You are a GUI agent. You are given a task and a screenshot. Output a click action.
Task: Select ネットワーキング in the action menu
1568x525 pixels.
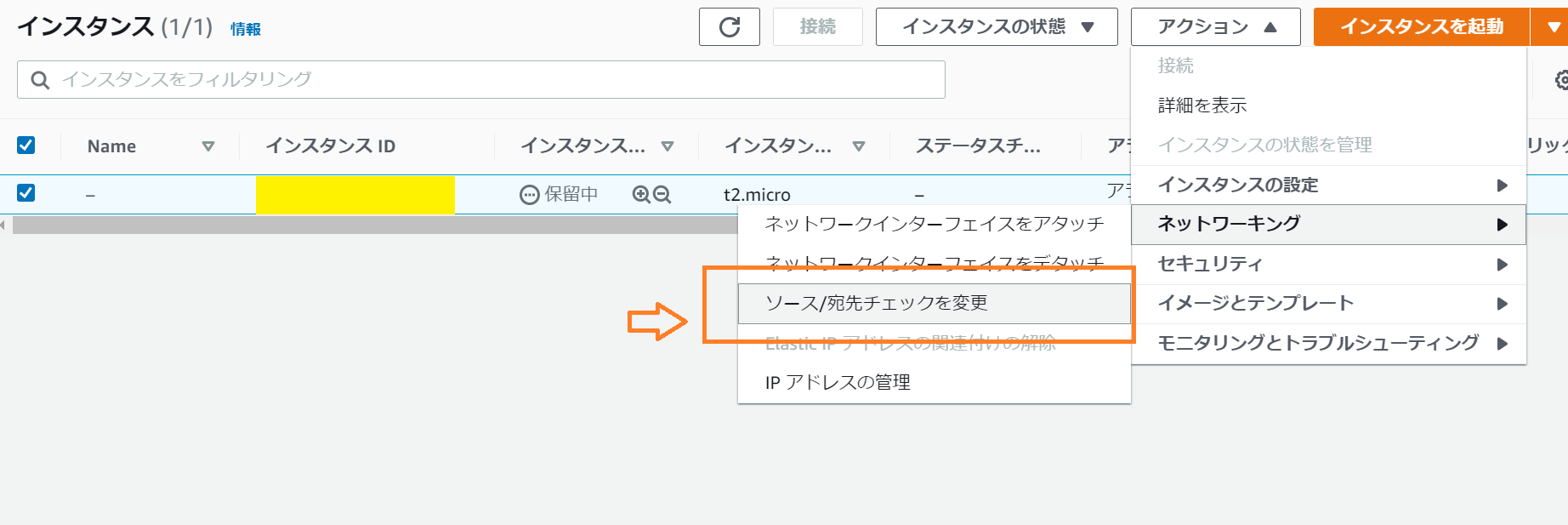(1328, 224)
